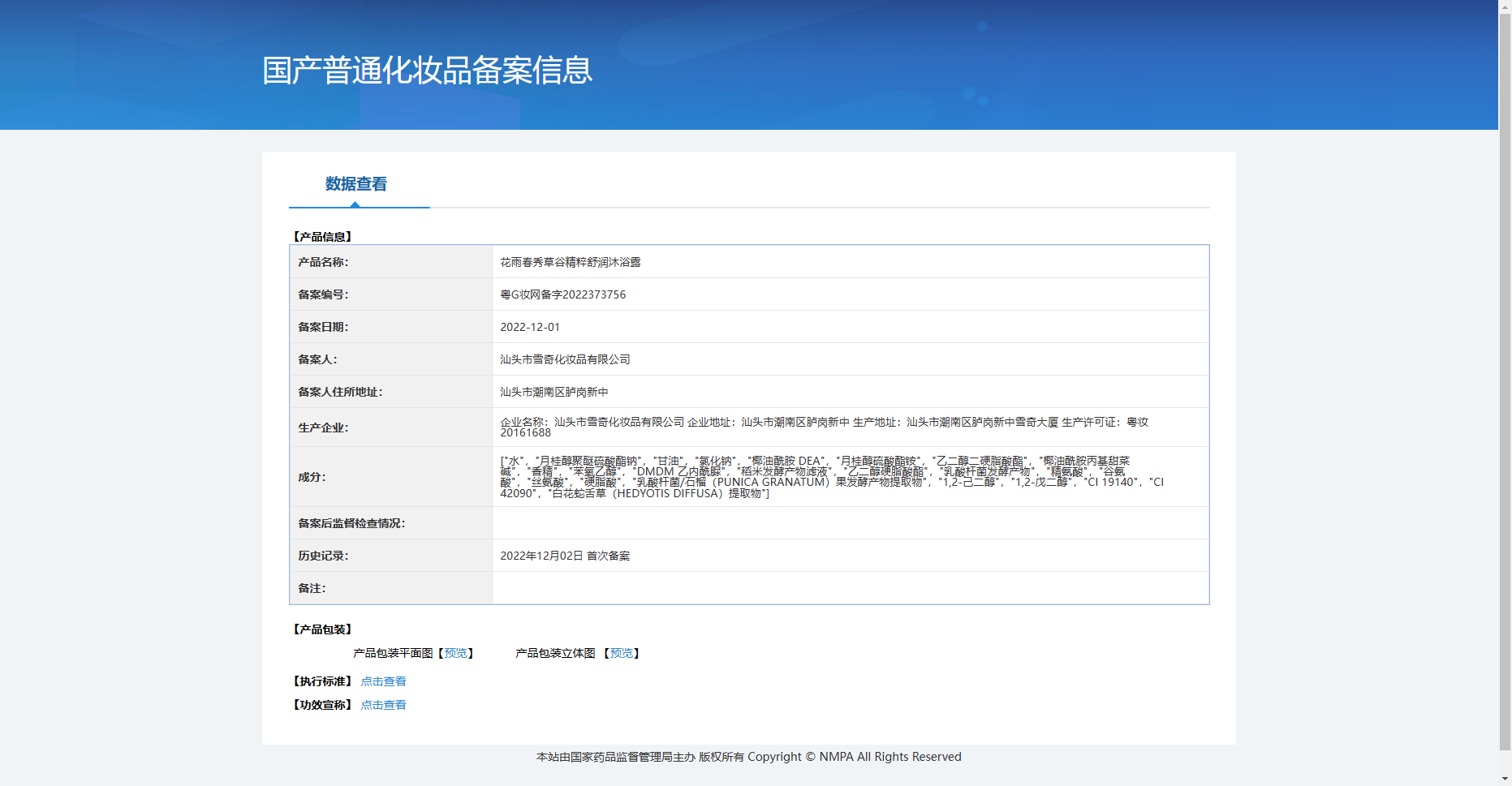
Task: Click the filing date 2022-12-01
Action: [x=529, y=327]
